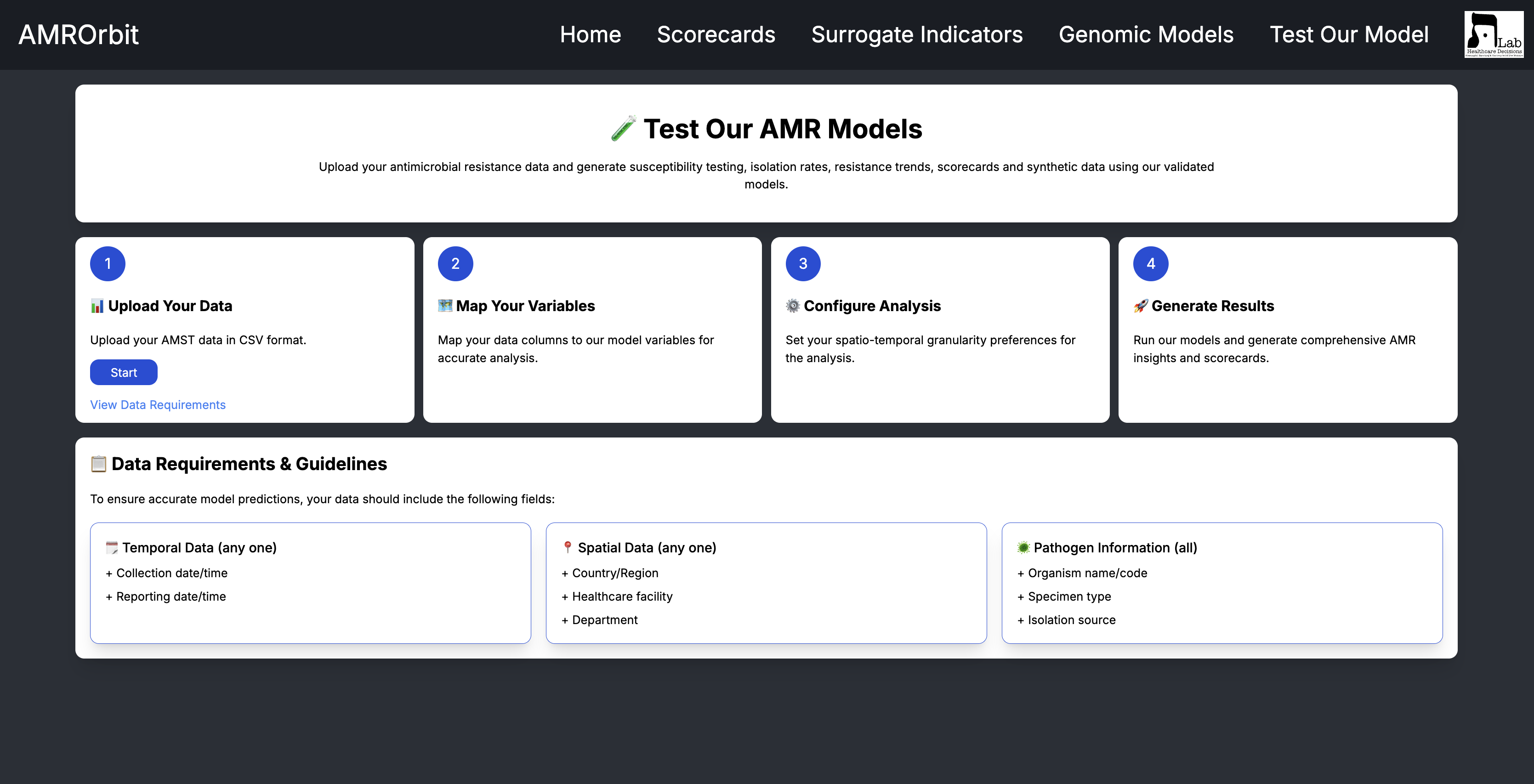
Task: Click the rocket icon beside Generate Results
Action: (x=1140, y=306)
